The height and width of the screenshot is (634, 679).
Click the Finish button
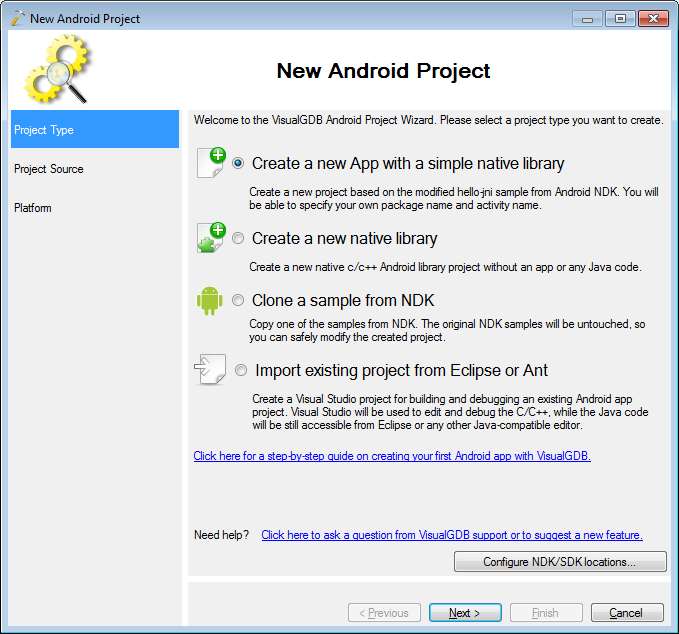[546, 613]
